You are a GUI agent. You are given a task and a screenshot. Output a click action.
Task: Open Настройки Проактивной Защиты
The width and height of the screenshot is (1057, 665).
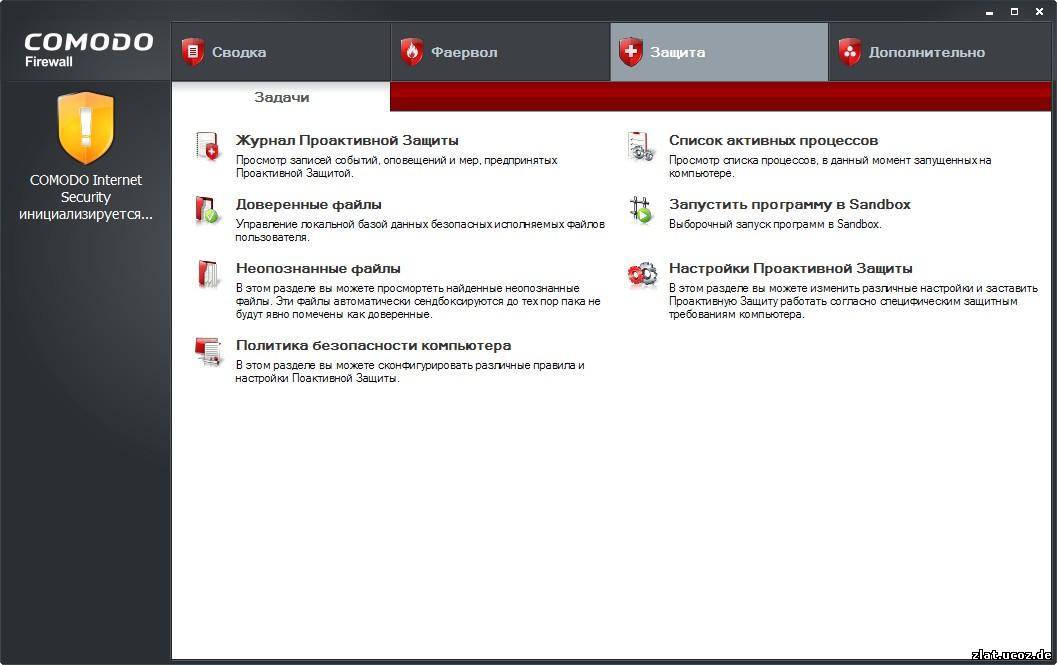pos(791,268)
